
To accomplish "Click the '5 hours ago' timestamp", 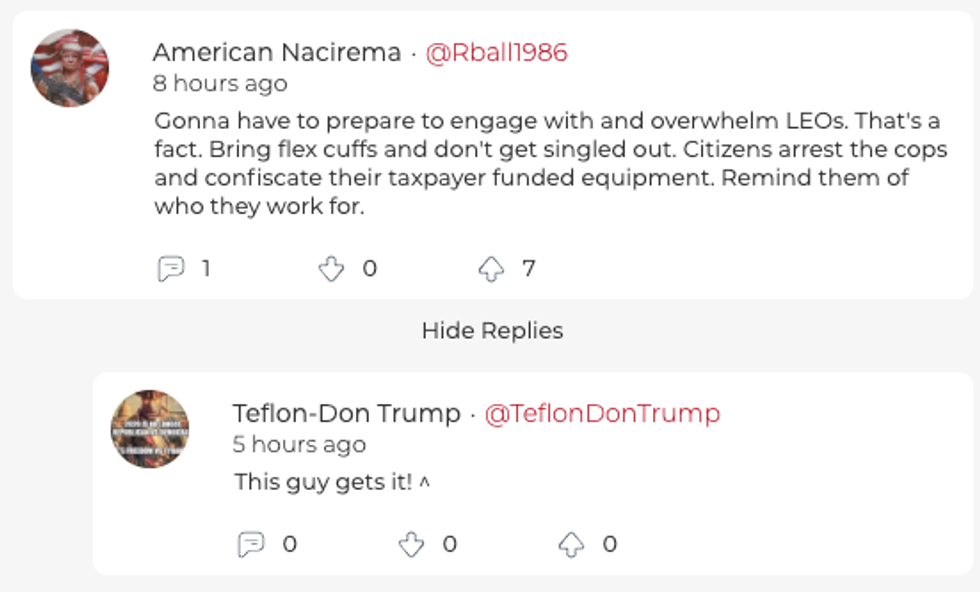I will coord(299,444).
